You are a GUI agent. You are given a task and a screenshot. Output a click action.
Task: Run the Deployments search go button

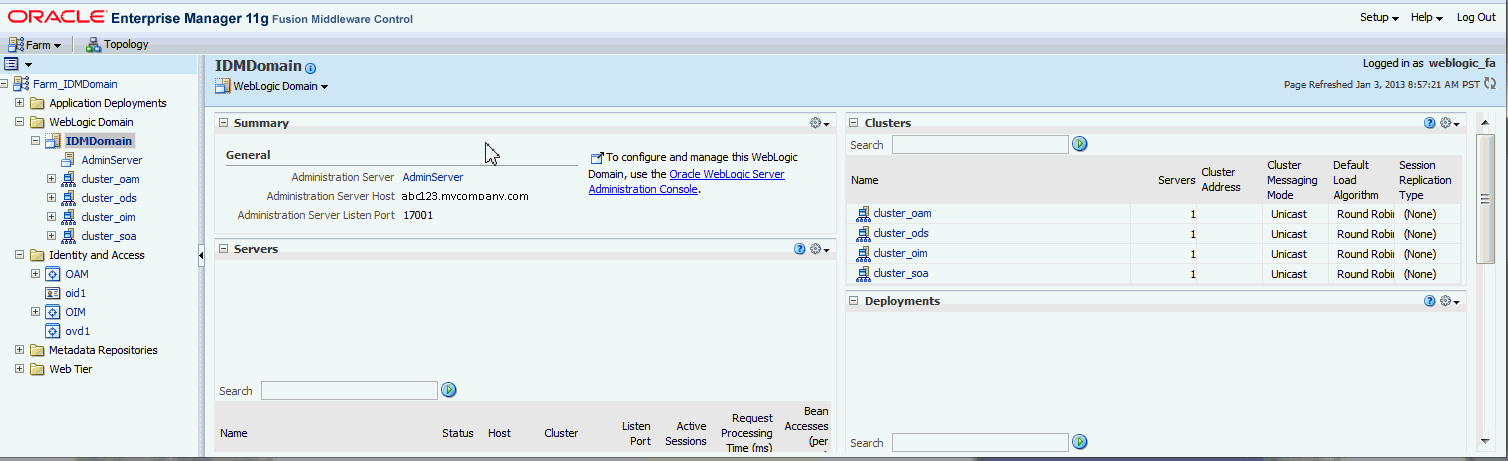coord(1080,442)
